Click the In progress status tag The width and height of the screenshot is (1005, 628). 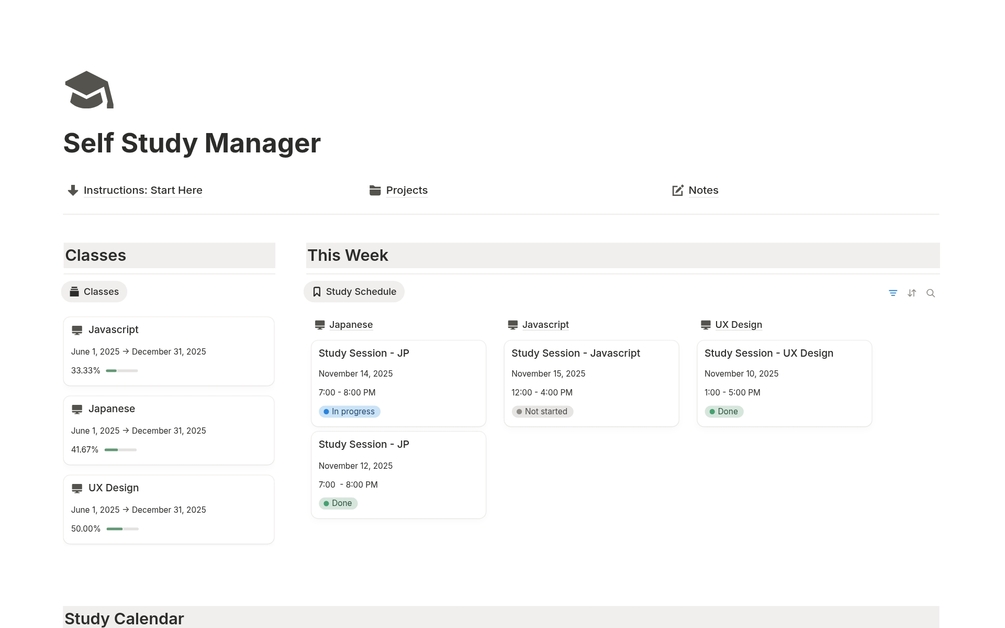350,411
